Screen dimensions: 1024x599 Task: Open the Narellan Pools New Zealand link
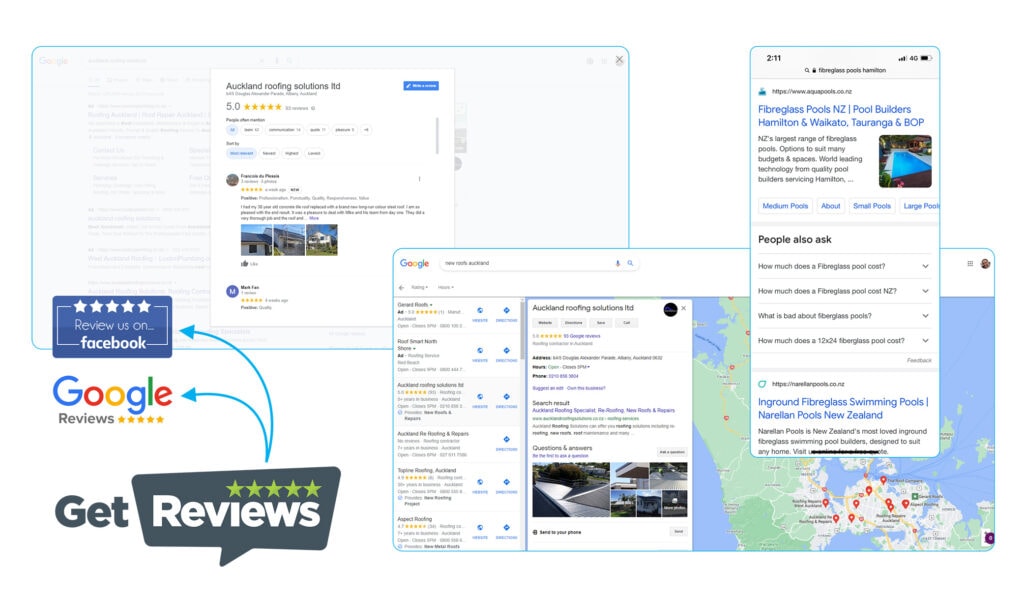point(845,408)
